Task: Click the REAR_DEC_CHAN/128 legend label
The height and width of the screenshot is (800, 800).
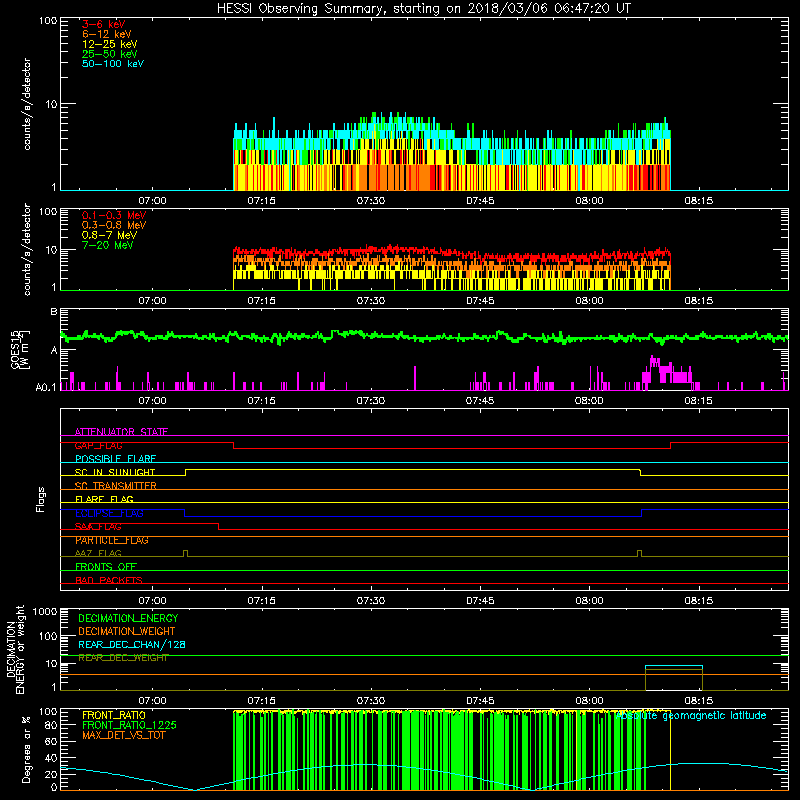Action: coord(132,645)
